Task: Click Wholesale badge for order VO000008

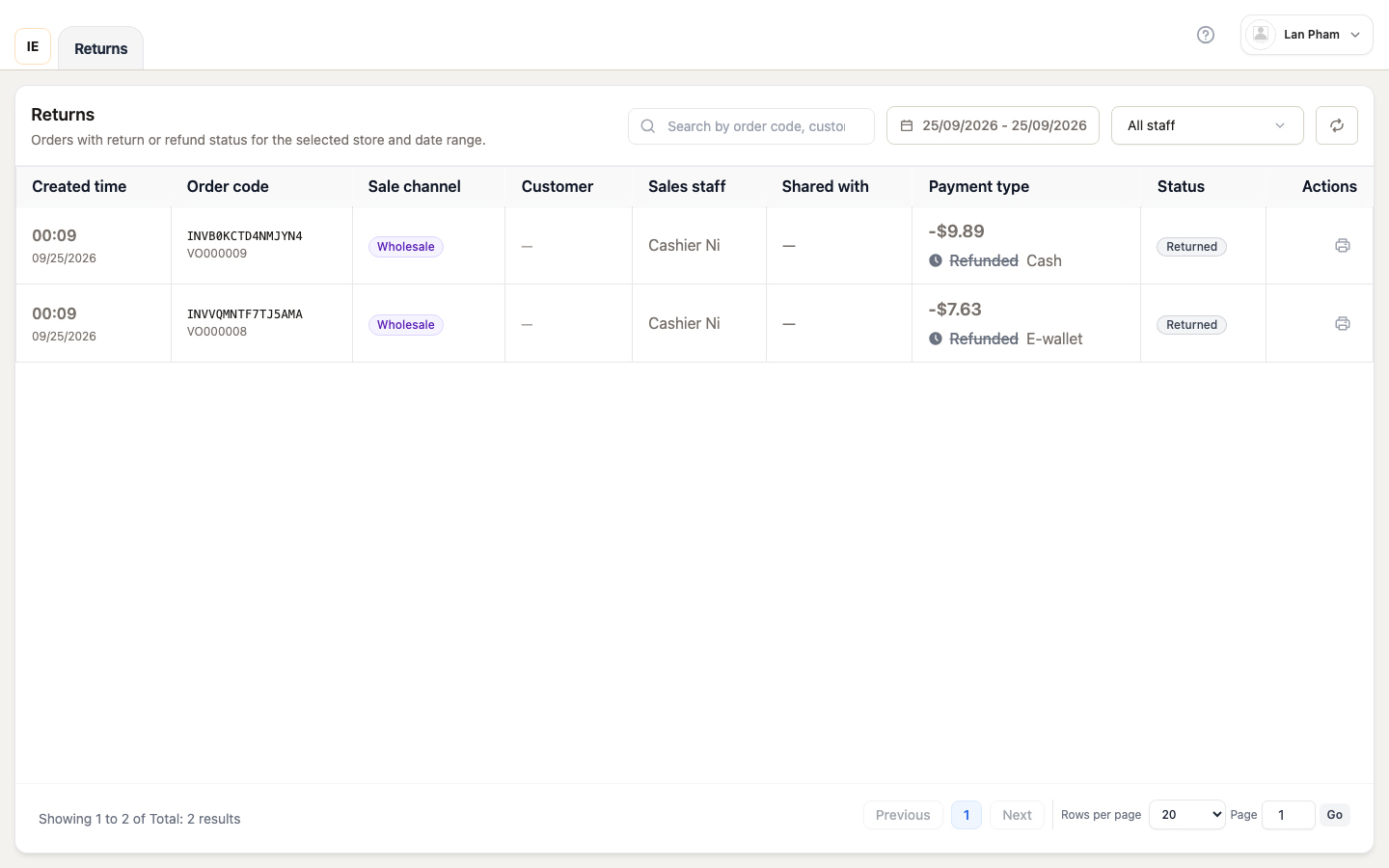Action: coord(406,325)
